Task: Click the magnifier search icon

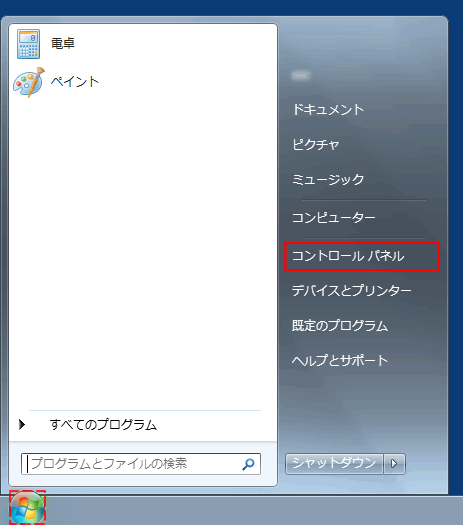Action: coord(248,464)
